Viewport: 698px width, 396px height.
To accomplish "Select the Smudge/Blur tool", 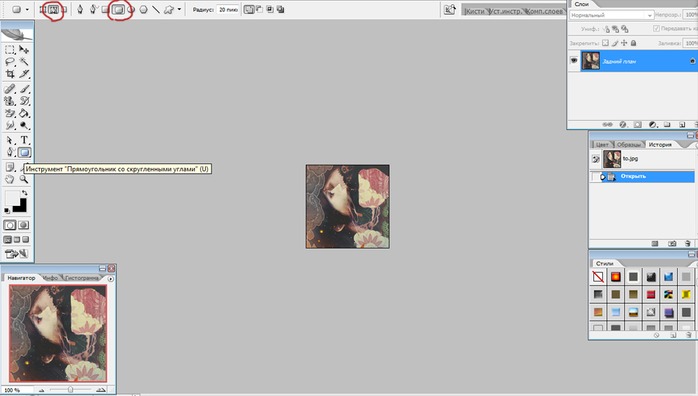I will click(10, 125).
